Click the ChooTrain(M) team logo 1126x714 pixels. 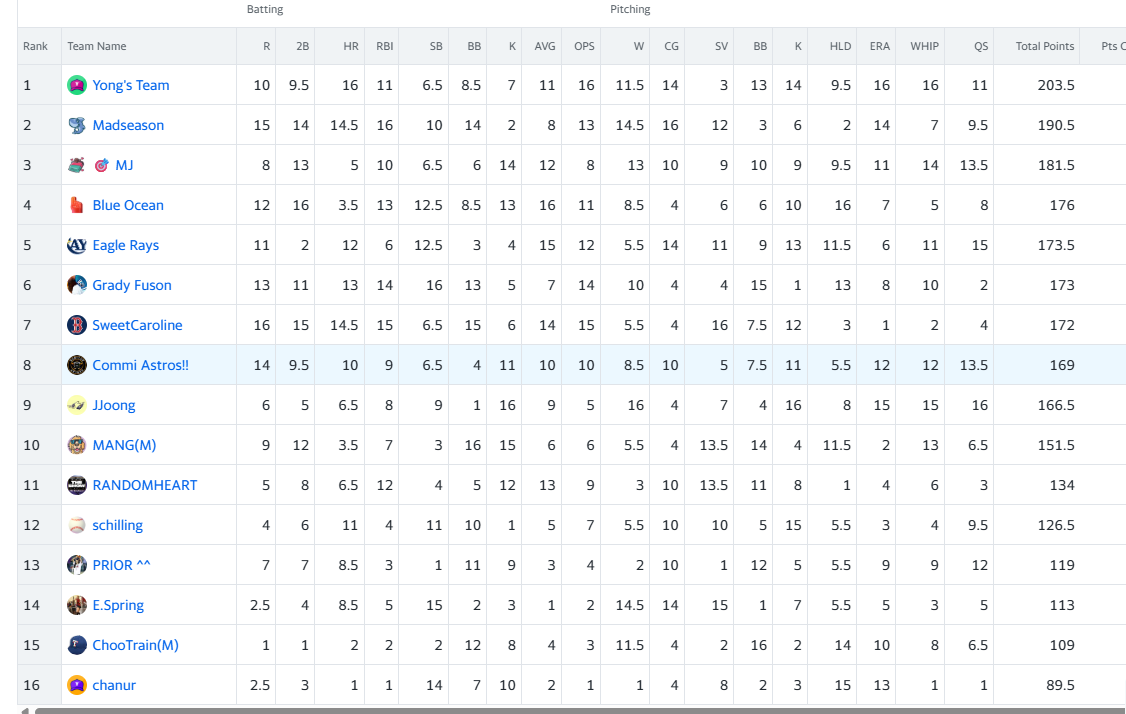(77, 645)
